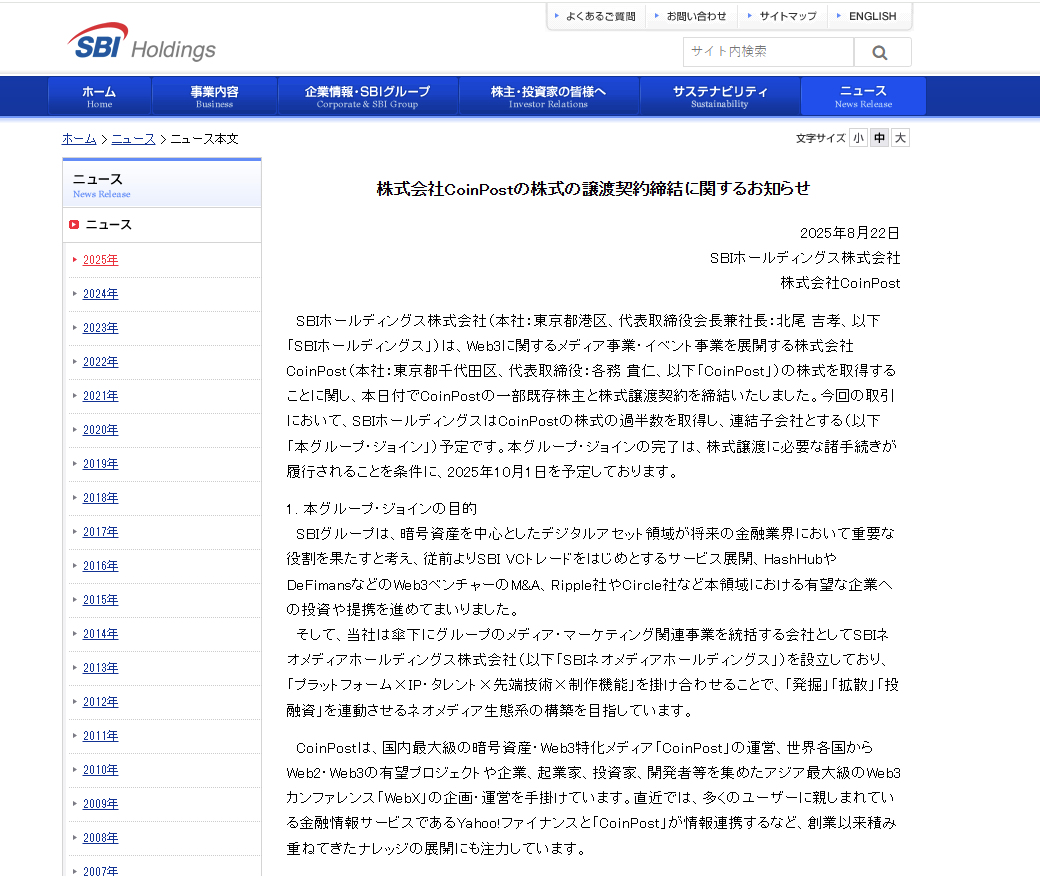Select 2021年 in news archive
The width and height of the screenshot is (1040, 876).
[x=100, y=396]
